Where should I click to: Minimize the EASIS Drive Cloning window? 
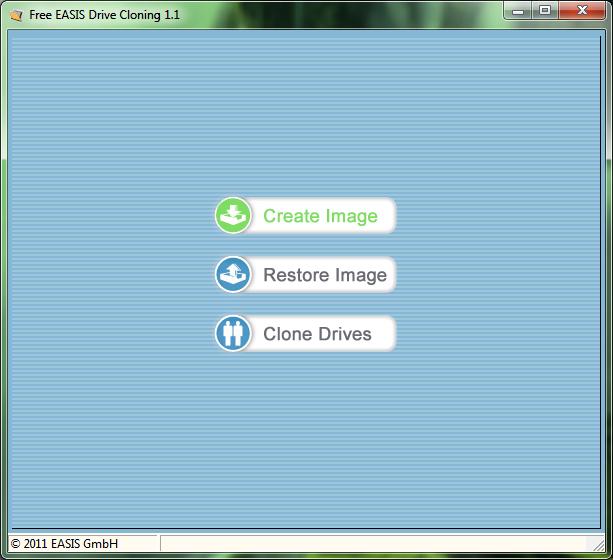[x=518, y=11]
